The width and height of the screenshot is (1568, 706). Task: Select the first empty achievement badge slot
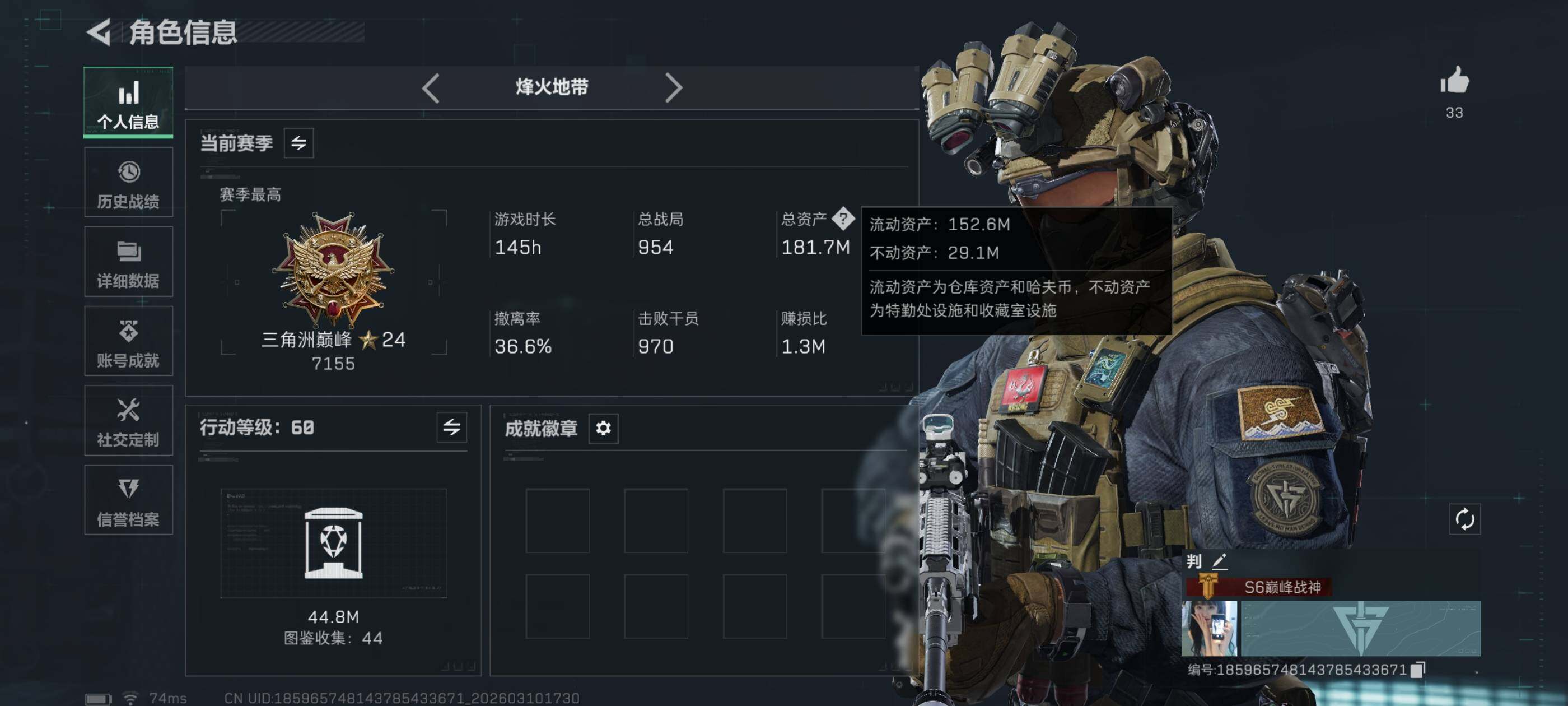coord(558,520)
